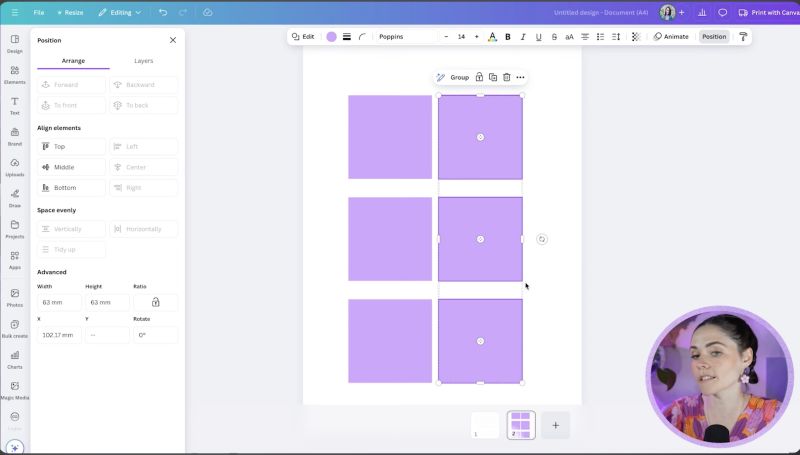Click the undo arrow
800x455 pixels.
(163, 12)
